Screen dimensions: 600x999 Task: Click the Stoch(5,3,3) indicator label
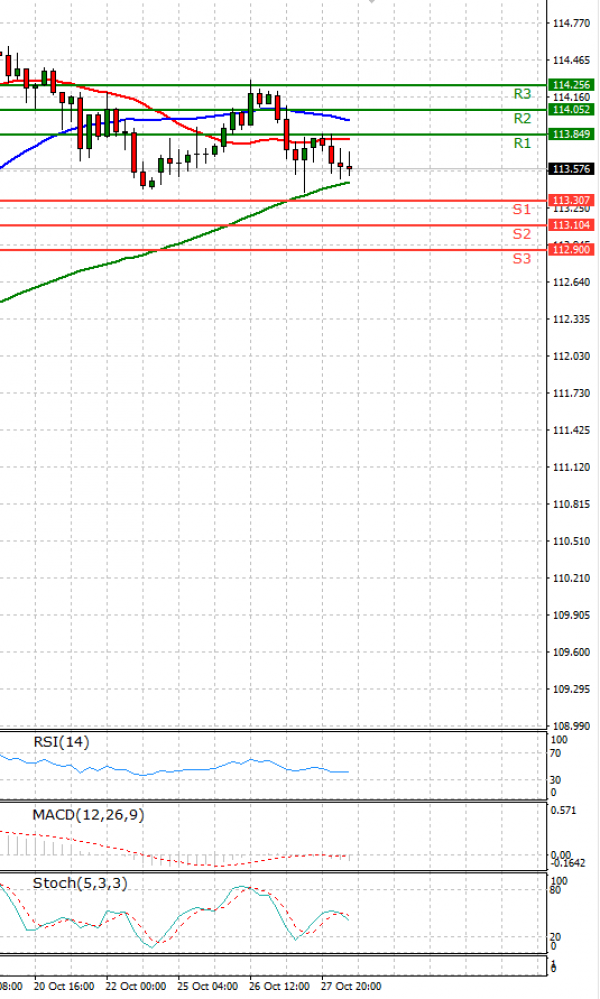point(80,884)
